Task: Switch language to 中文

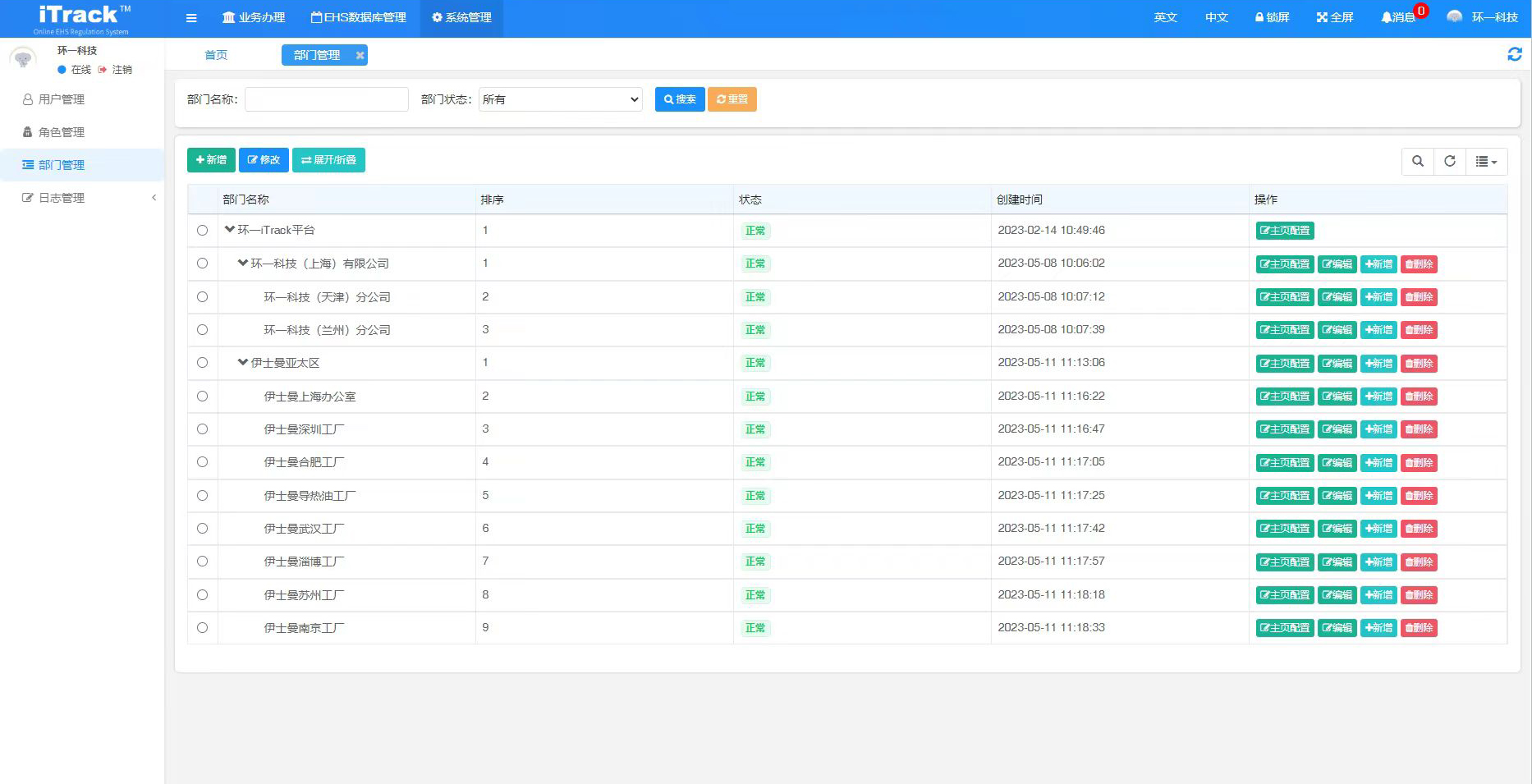Action: coord(1216,18)
